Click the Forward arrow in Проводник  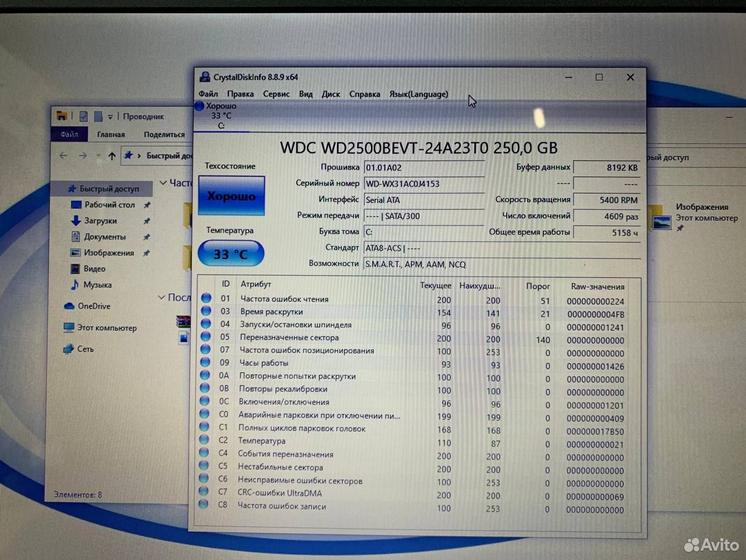(83, 156)
